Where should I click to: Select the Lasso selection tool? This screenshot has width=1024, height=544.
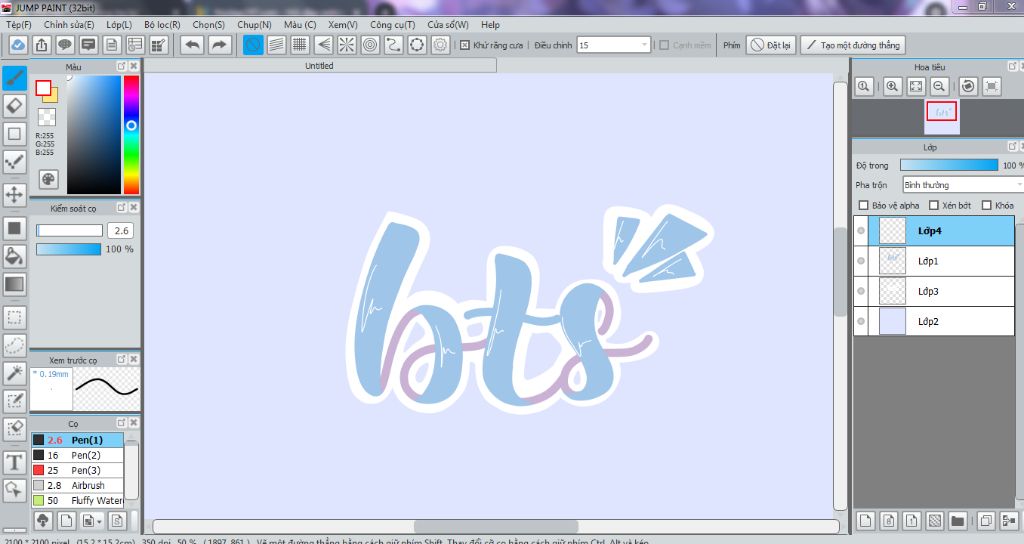tap(14, 345)
